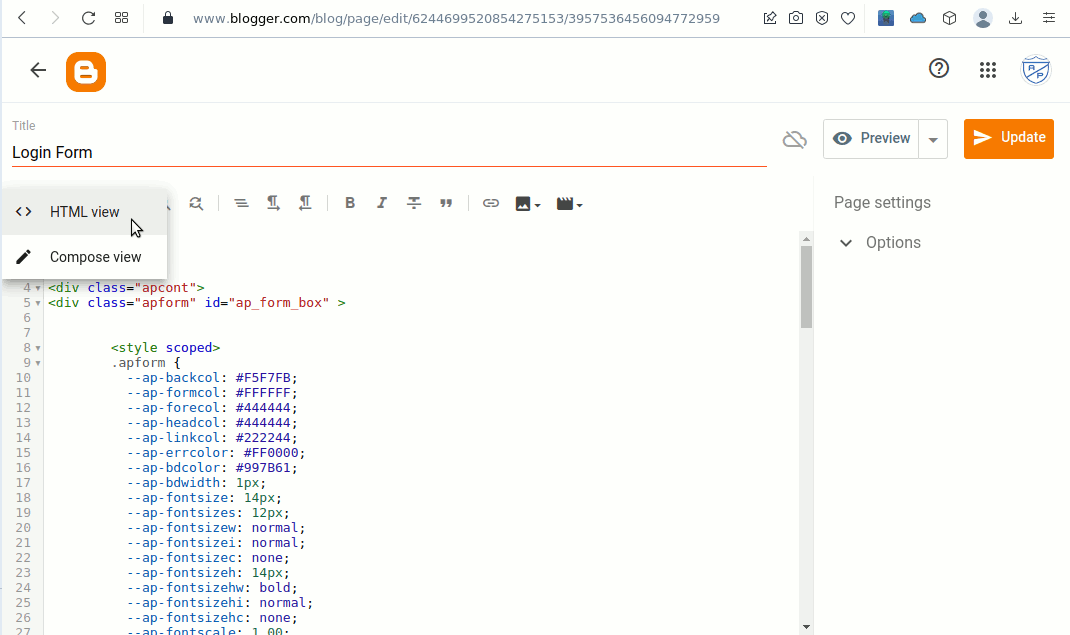Open the insert video dropdown

569,203
